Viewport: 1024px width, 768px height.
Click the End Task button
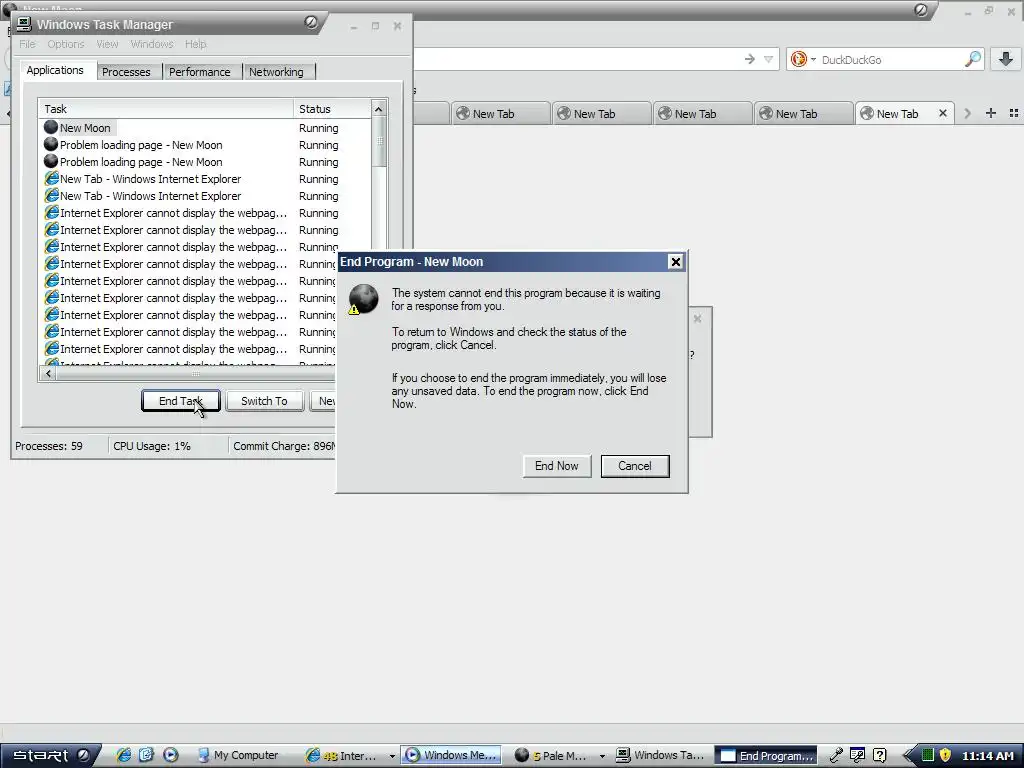(x=180, y=401)
